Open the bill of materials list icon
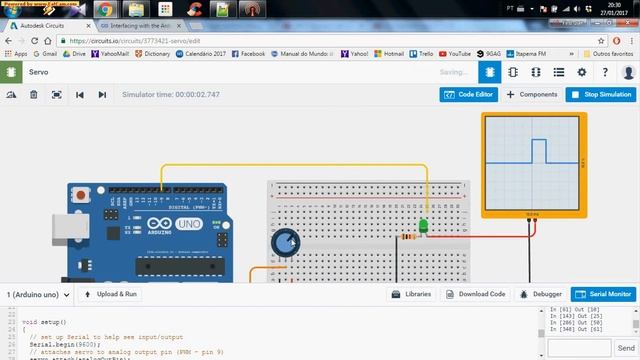This screenshot has width=640, height=360. (x=559, y=72)
